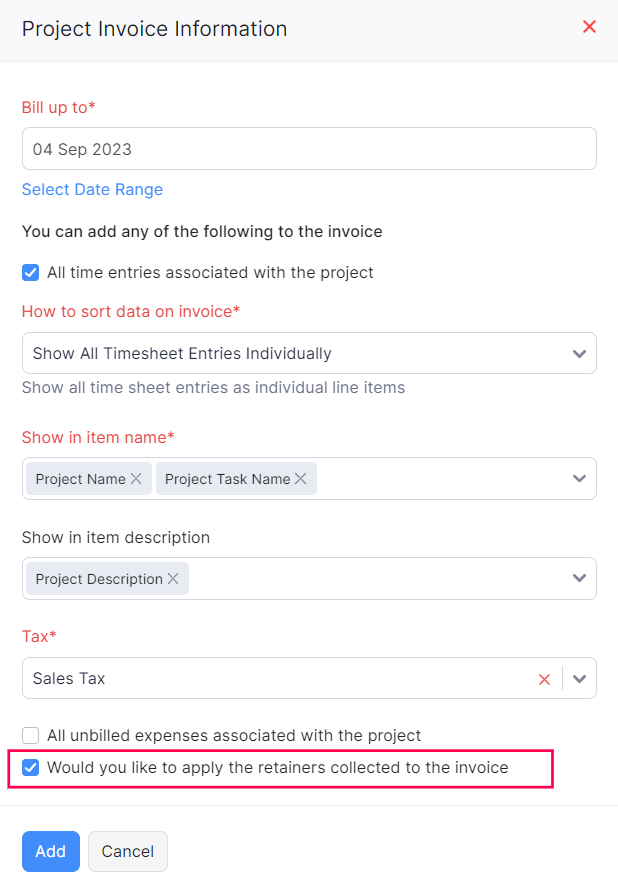Click the item description dropdown arrow
Screen dimensions: 618x894
pos(578,578)
